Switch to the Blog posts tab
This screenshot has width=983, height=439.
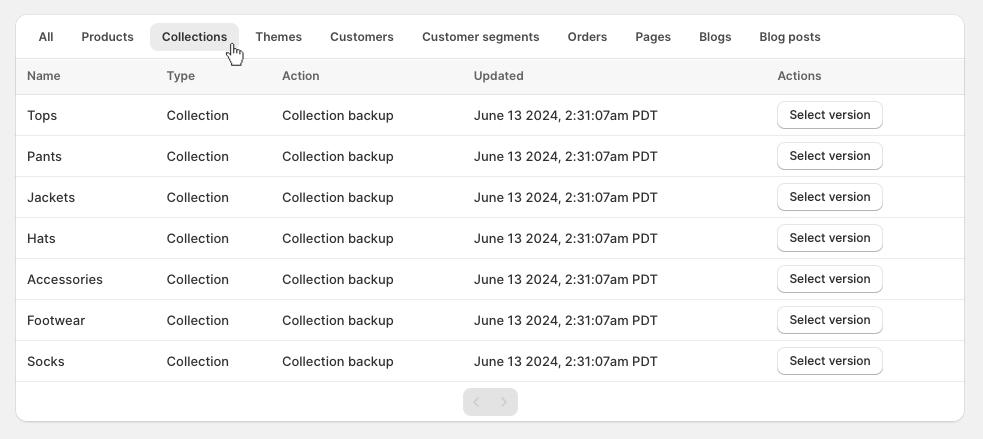pyautogui.click(x=789, y=37)
